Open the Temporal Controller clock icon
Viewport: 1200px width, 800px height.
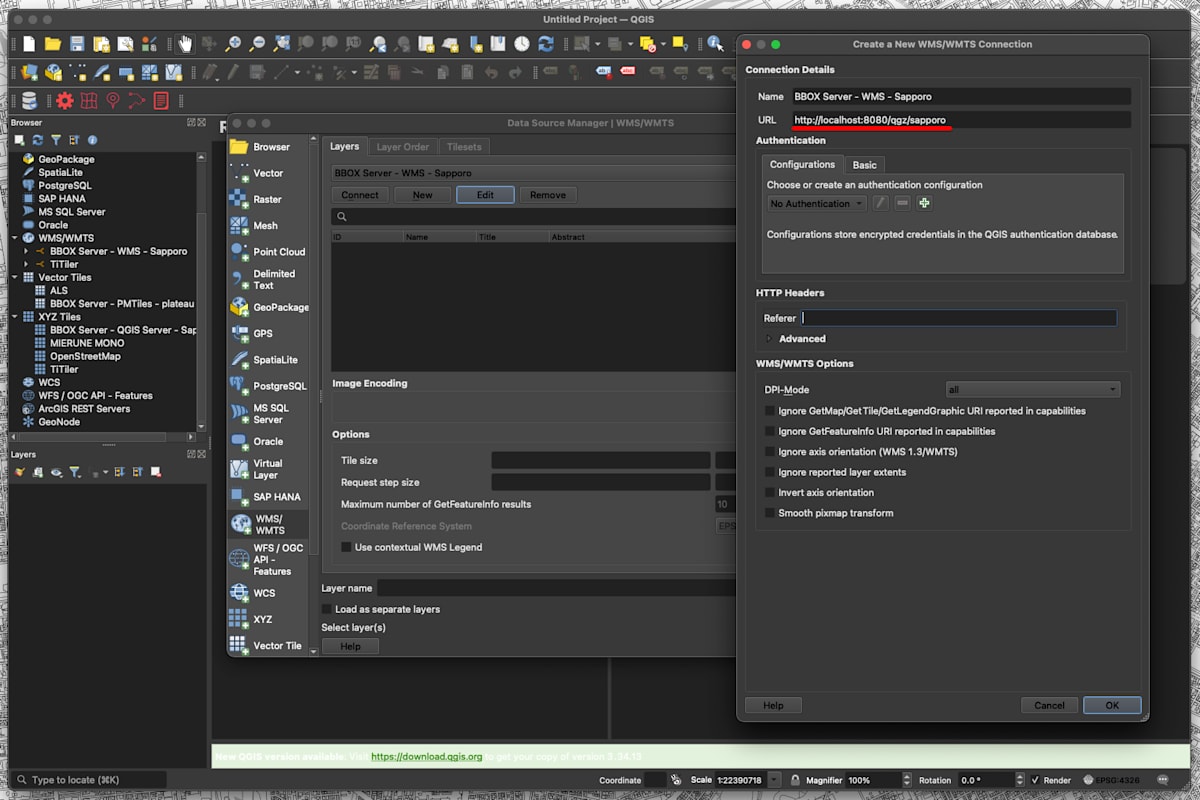point(521,44)
